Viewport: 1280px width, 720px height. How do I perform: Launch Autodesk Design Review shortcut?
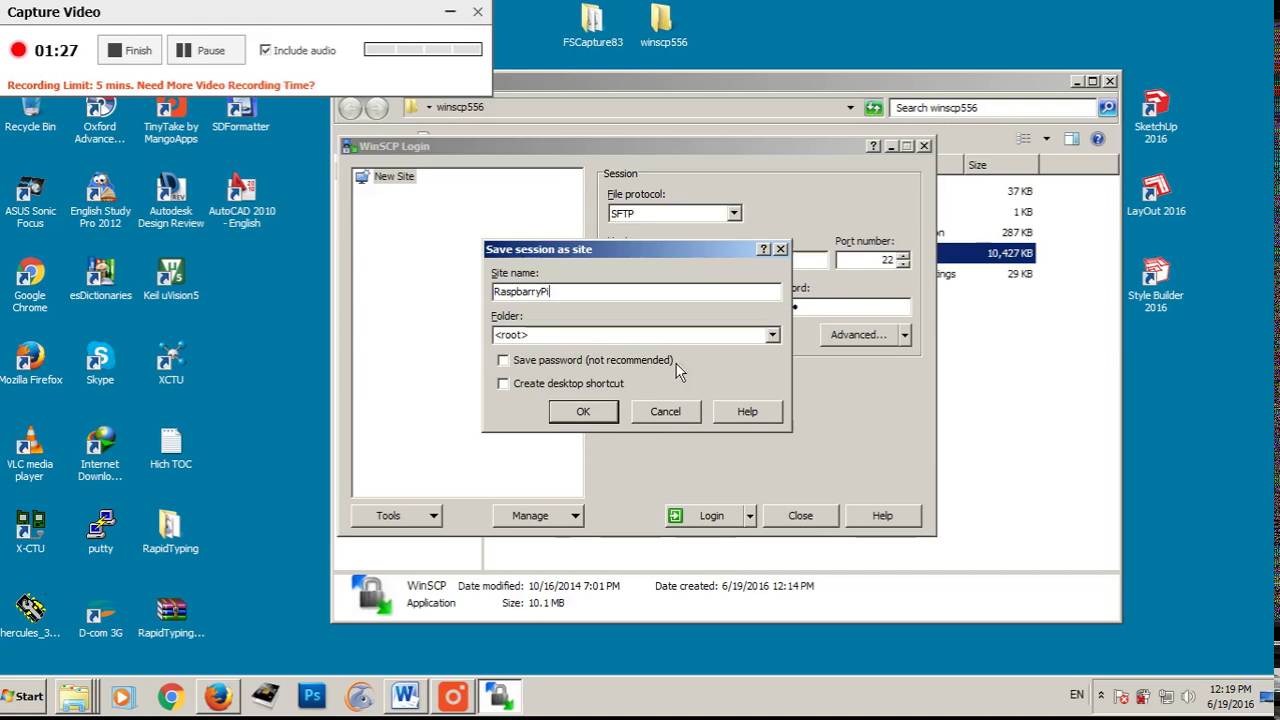(x=171, y=203)
